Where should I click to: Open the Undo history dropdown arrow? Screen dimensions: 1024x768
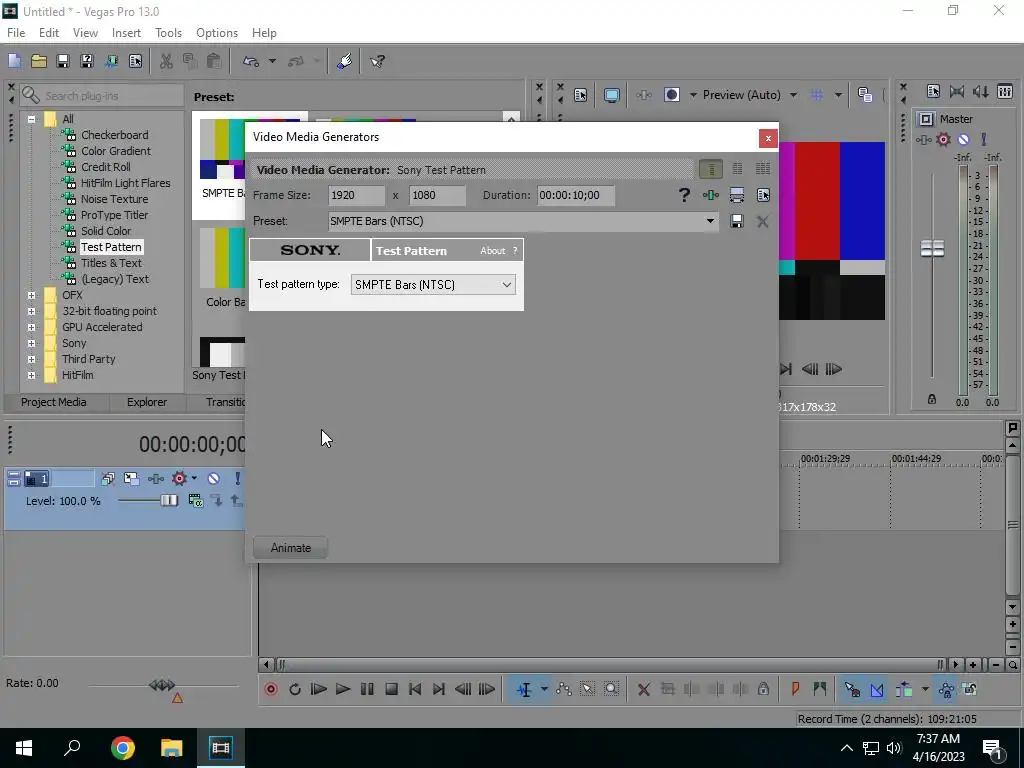coord(272,61)
